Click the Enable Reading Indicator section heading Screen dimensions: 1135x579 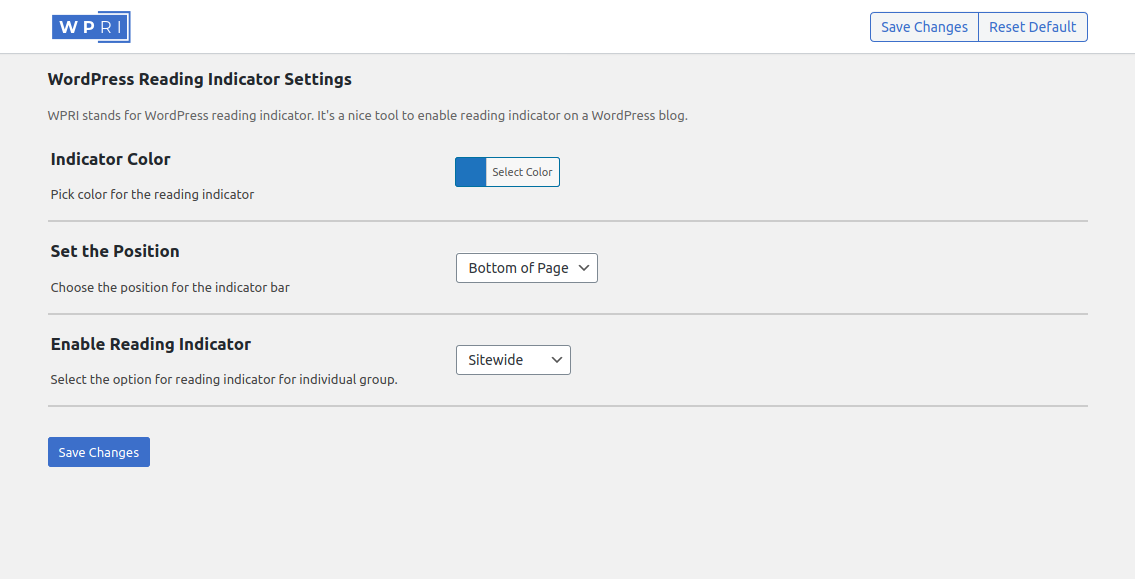(151, 345)
